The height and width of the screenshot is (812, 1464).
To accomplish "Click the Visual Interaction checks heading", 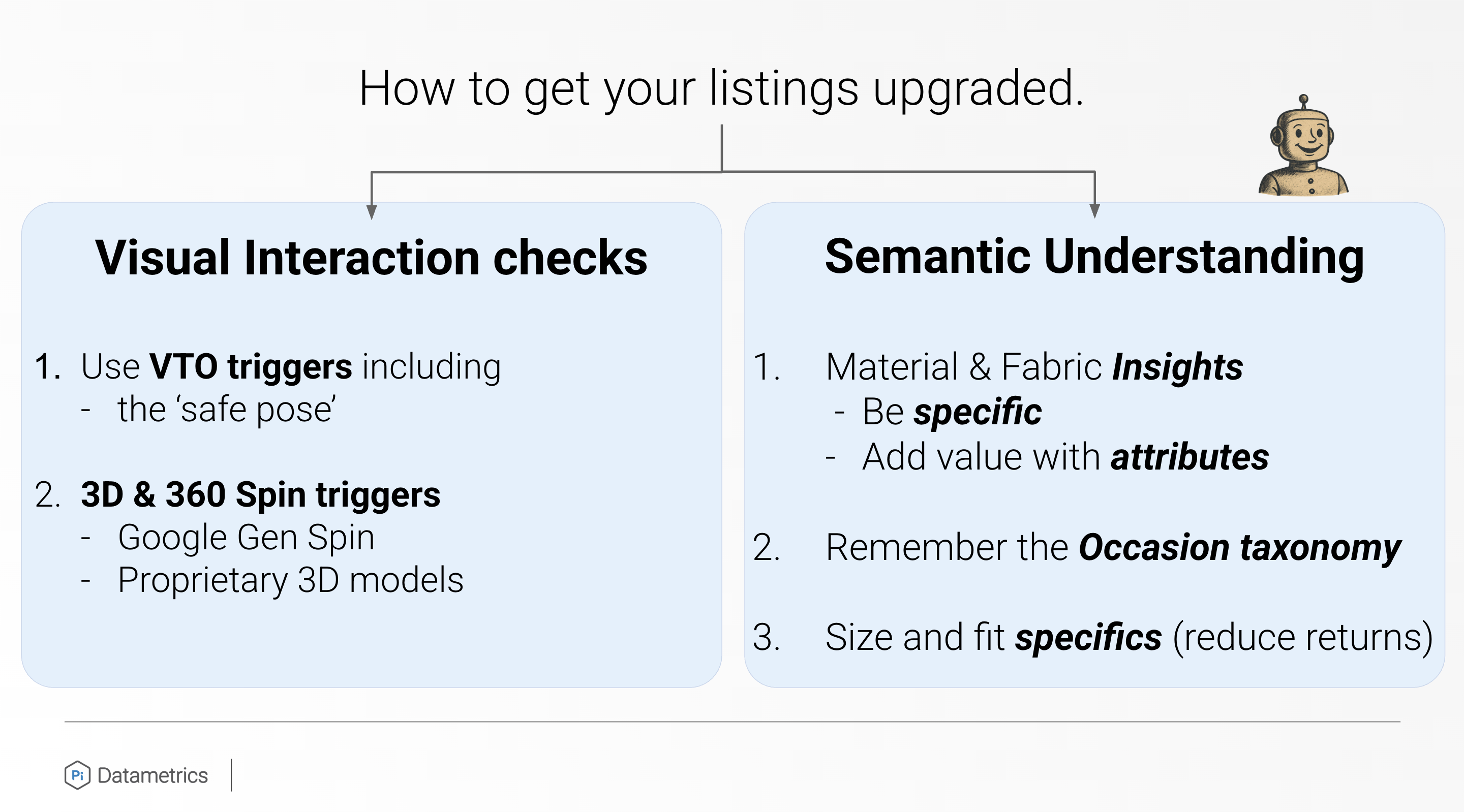I will click(371, 258).
